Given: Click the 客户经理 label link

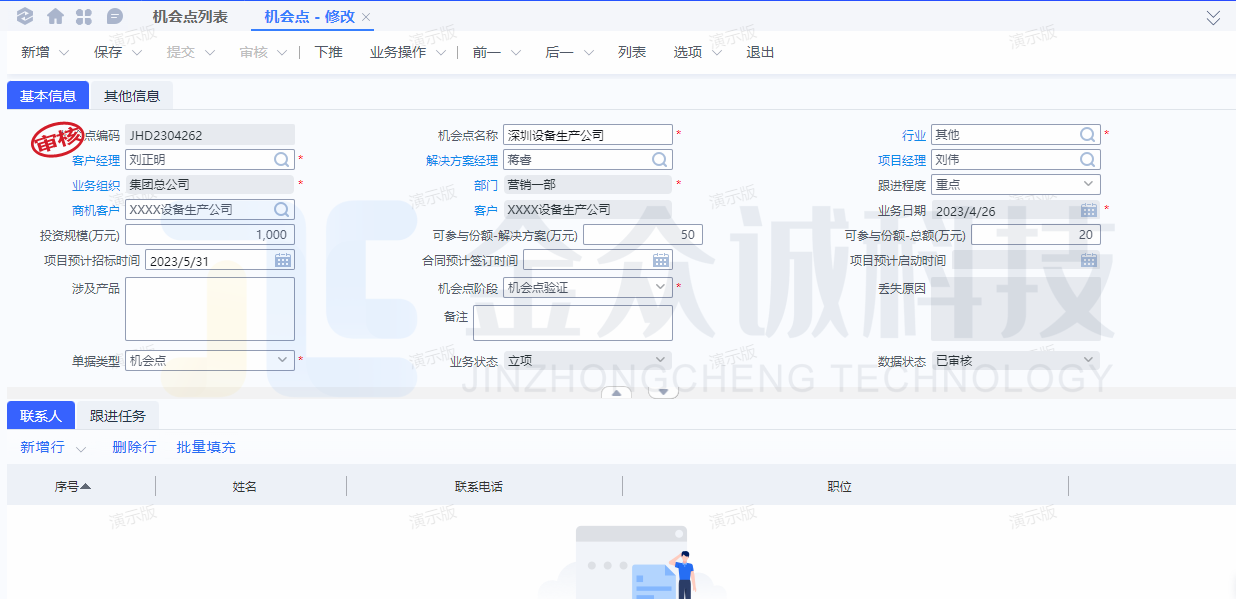Looking at the screenshot, I should click(x=96, y=160).
